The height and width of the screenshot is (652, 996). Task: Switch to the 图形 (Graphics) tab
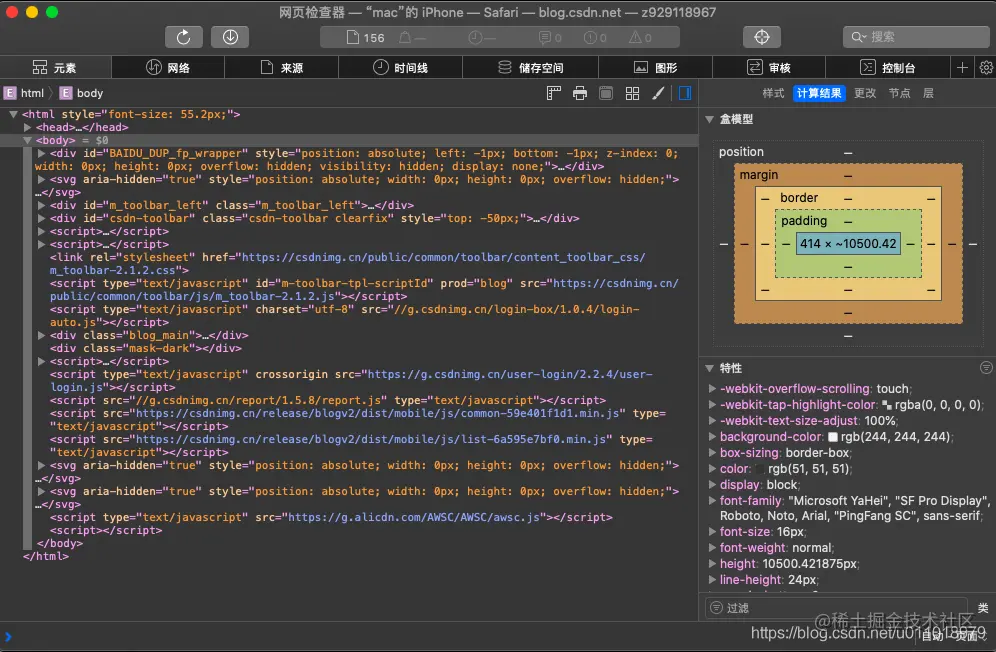point(656,67)
